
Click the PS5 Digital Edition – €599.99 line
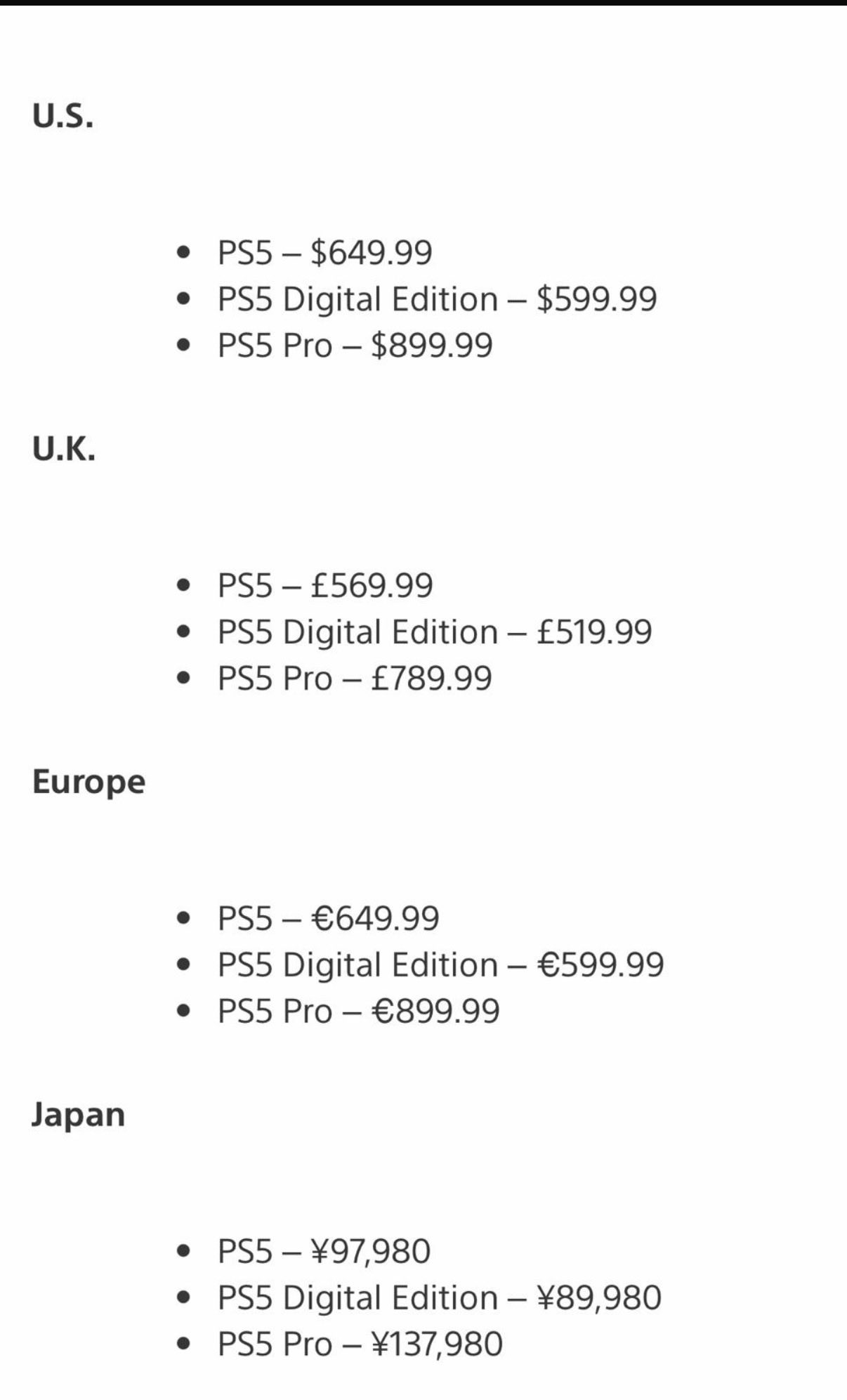pos(440,964)
